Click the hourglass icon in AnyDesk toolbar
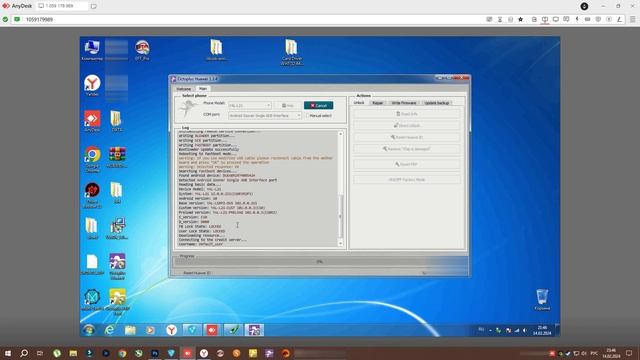 click(x=500, y=19)
